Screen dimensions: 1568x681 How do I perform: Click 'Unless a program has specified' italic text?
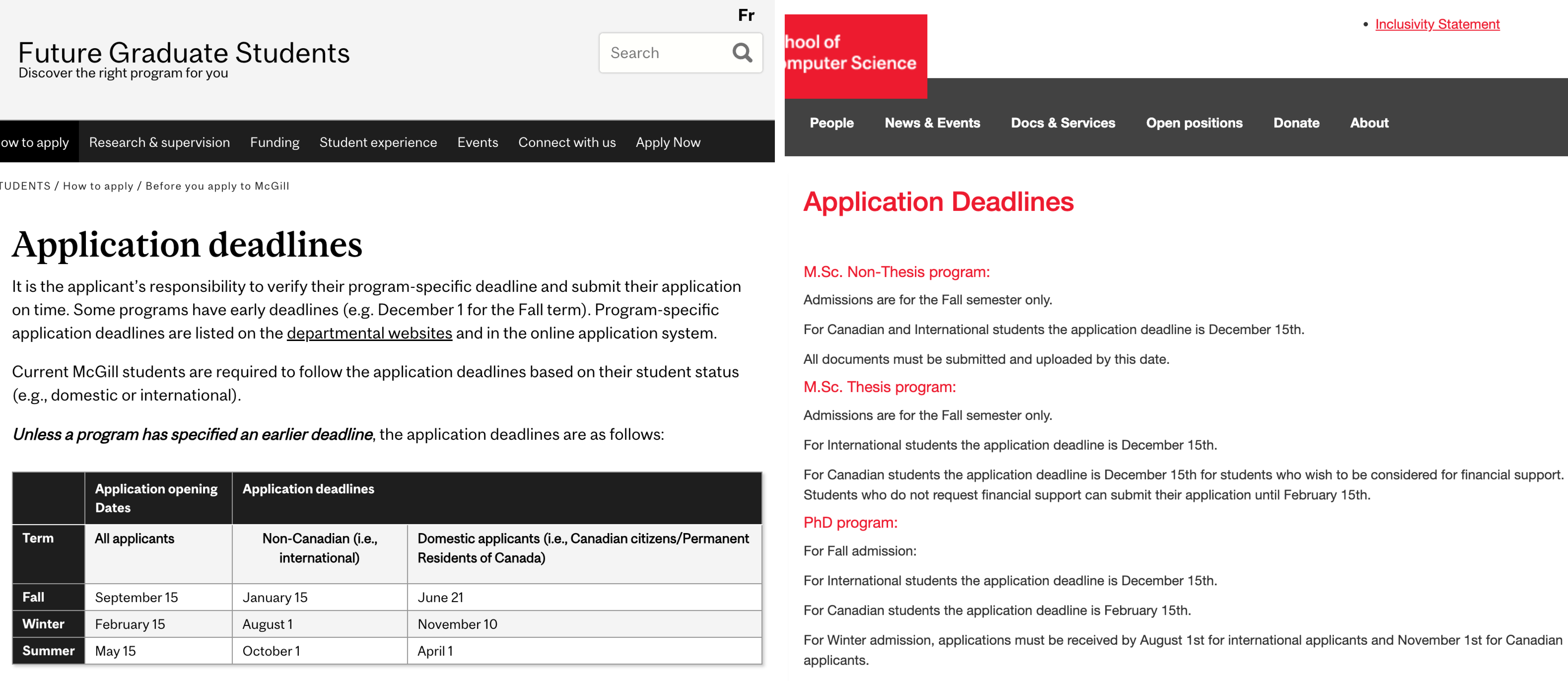[x=192, y=435]
